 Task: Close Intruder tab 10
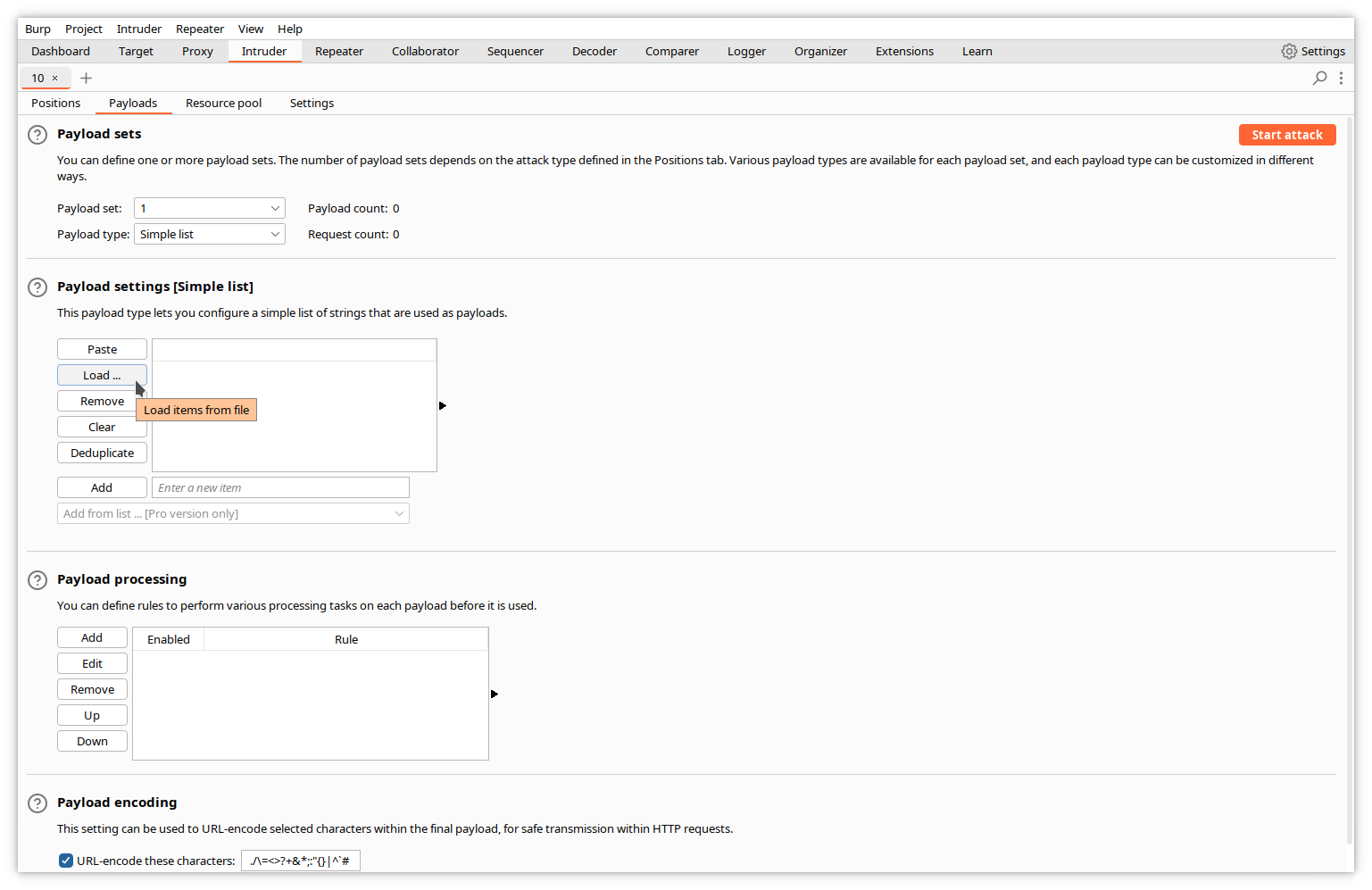pos(54,79)
